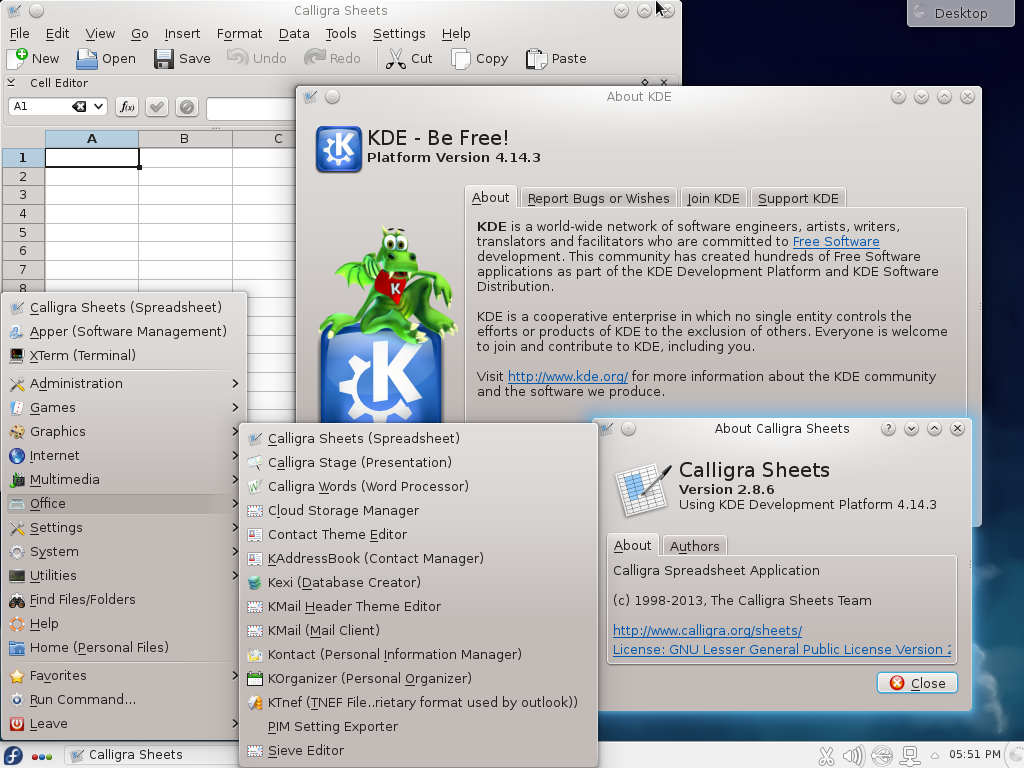Click the volume speaker tray icon

854,756
